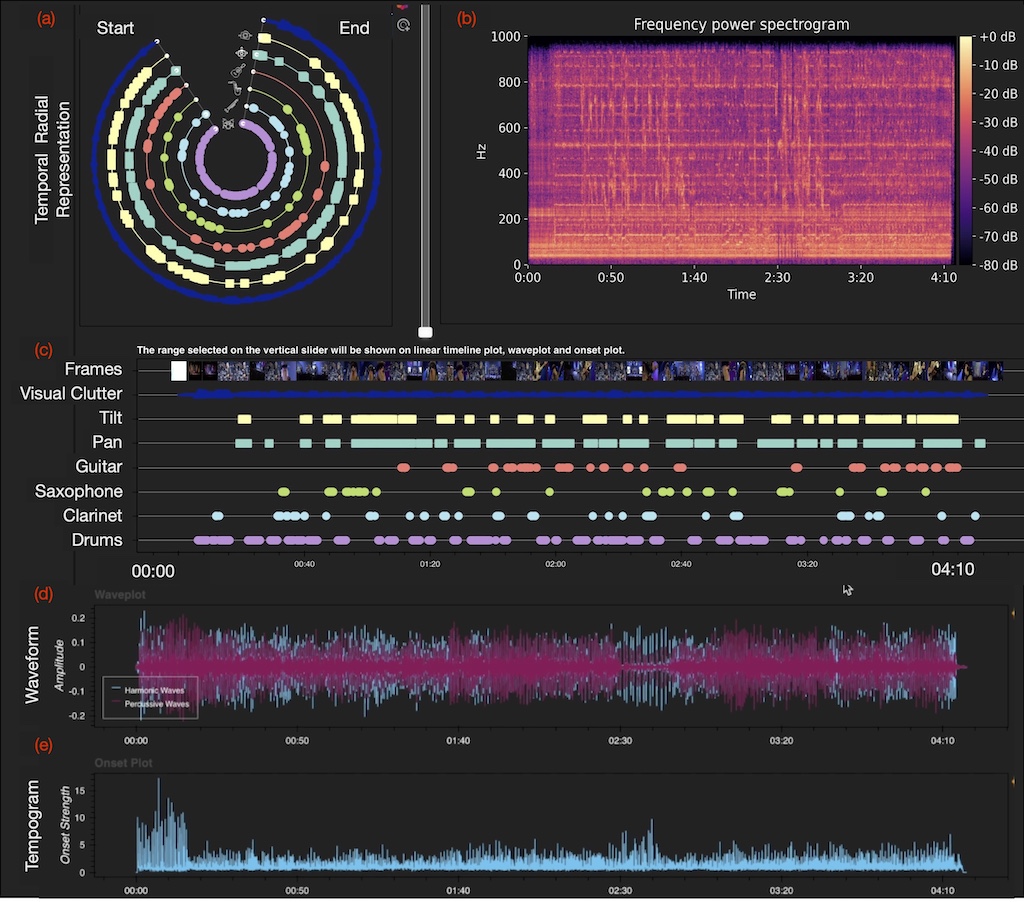Click the Visual Clutter blue waveform
This screenshot has width=1024, height=902.
point(581,395)
